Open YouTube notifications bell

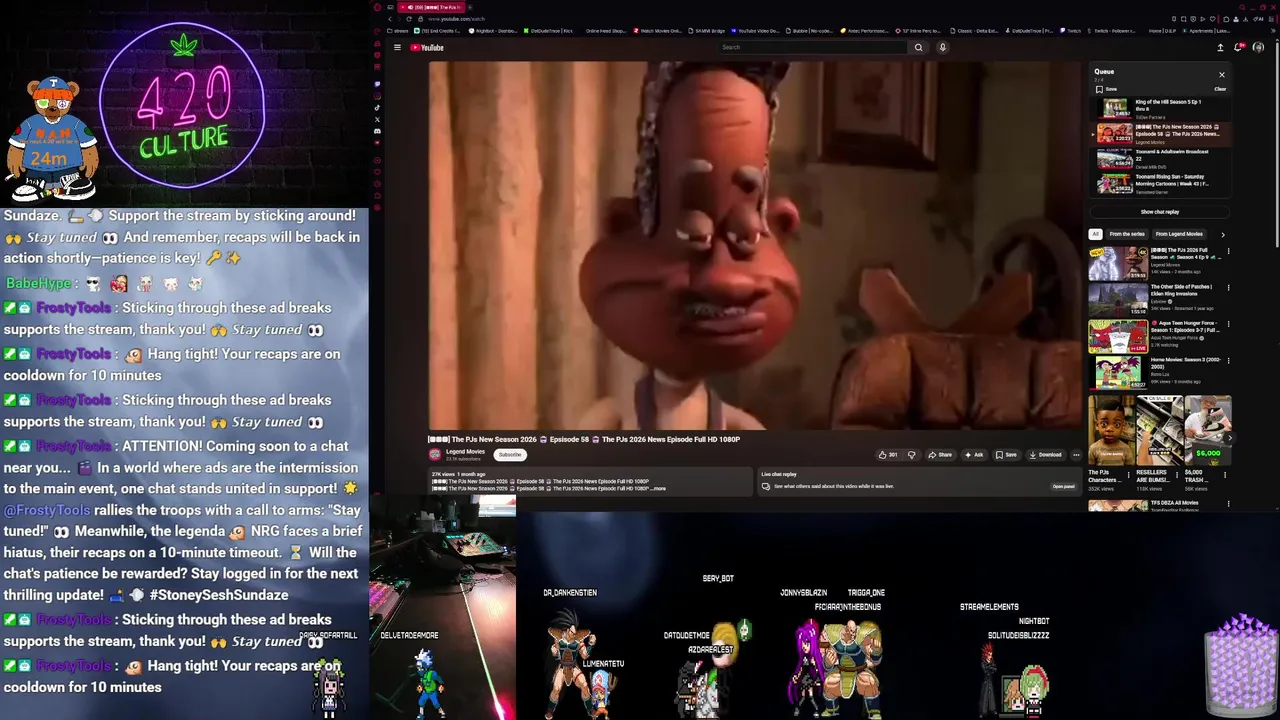coord(1239,47)
